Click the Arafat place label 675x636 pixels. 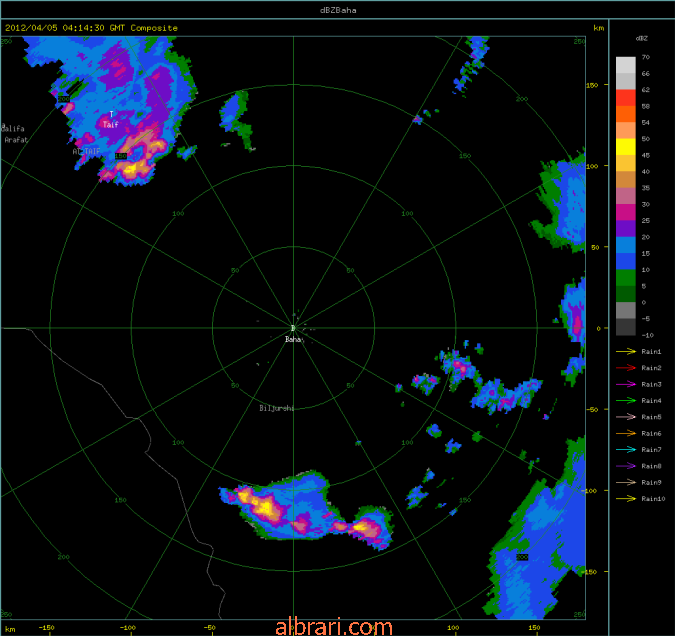point(16,140)
